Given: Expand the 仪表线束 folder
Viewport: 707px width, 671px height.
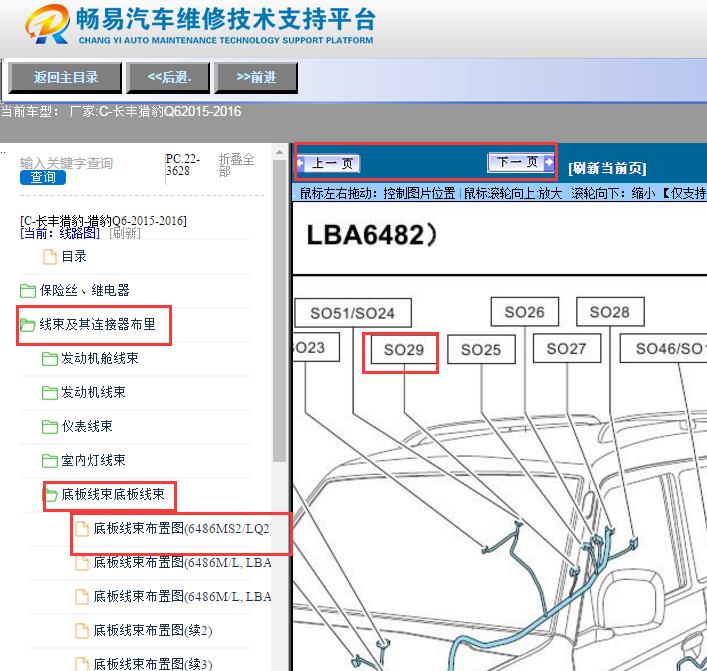Looking at the screenshot, I should pyautogui.click(x=87, y=426).
